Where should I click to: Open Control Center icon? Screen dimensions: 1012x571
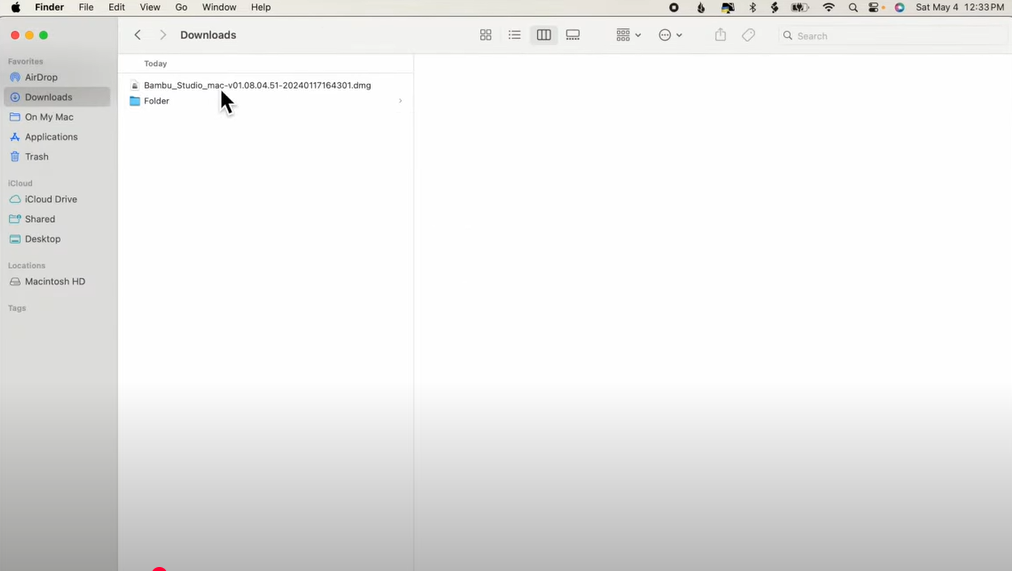pos(874,7)
